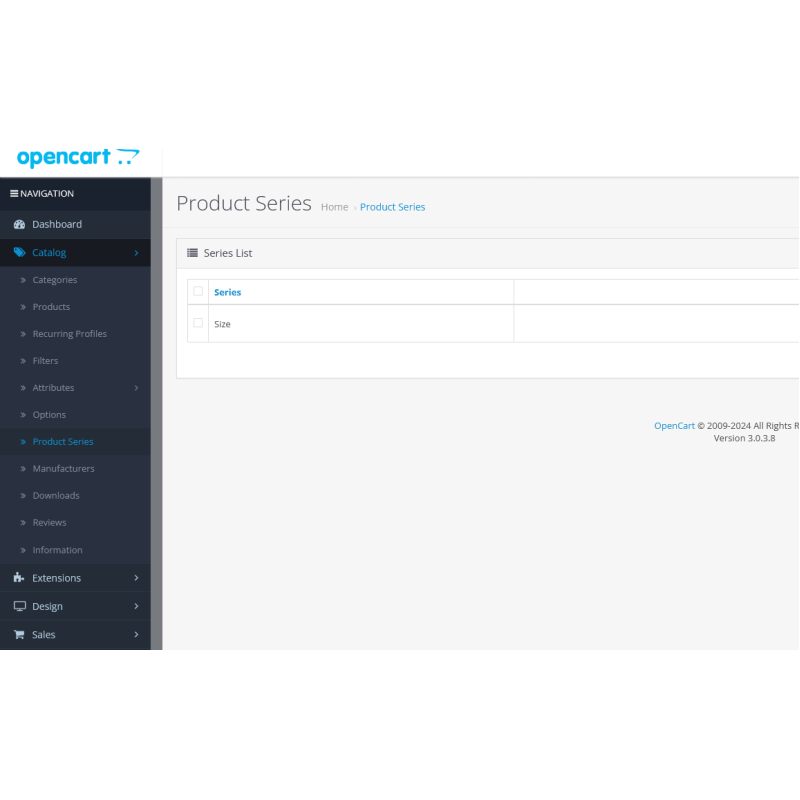Open the Manufacturers menu item

[x=63, y=469]
